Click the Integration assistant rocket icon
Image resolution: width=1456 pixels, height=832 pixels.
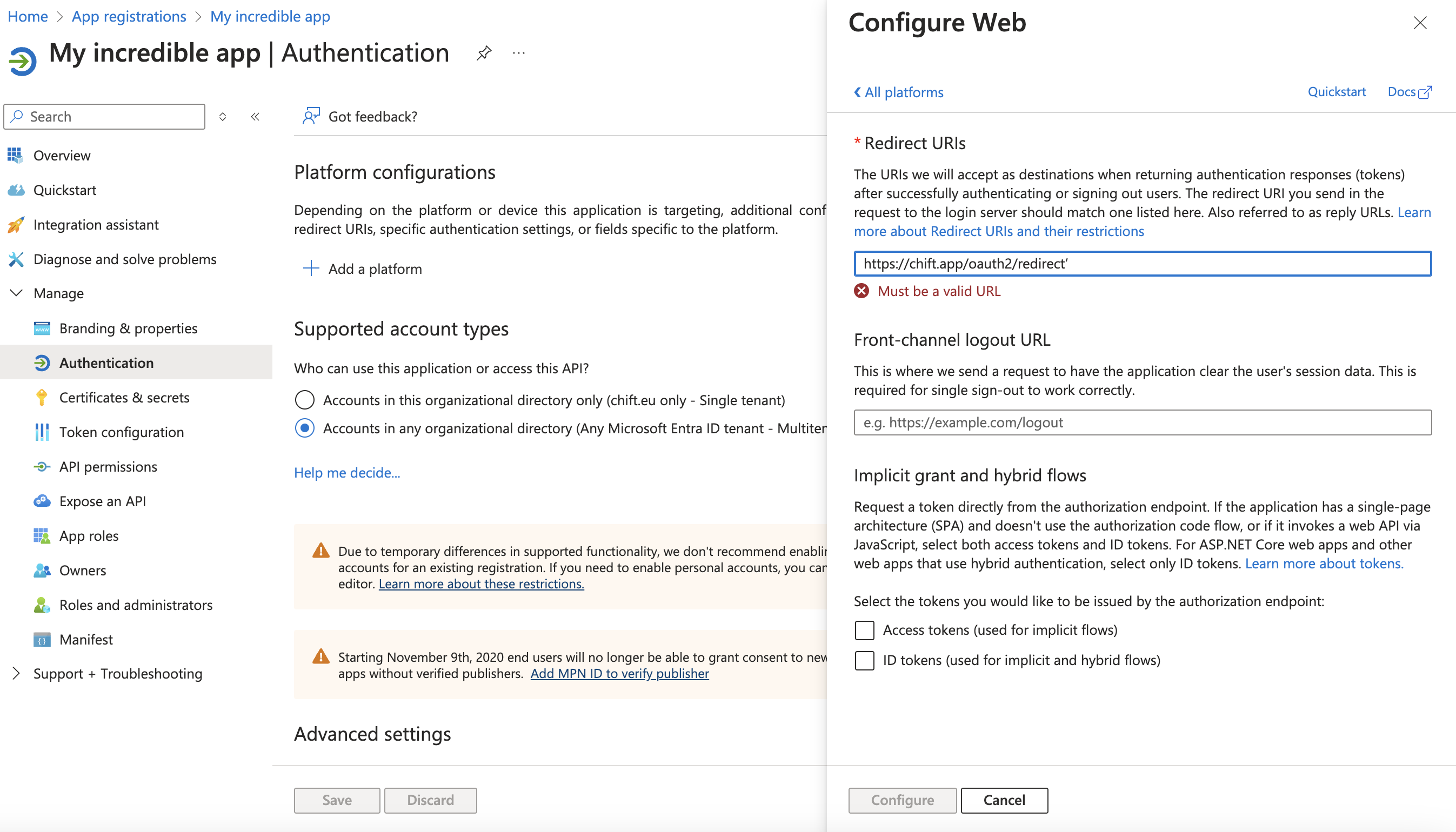tap(16, 225)
